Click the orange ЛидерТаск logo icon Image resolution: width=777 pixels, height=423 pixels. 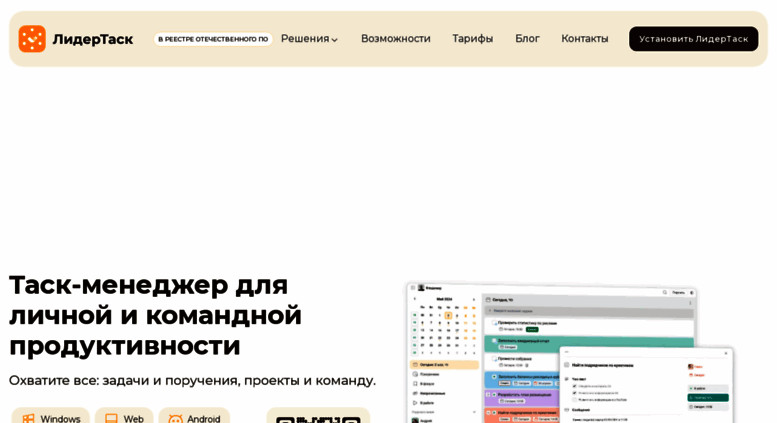click(32, 39)
